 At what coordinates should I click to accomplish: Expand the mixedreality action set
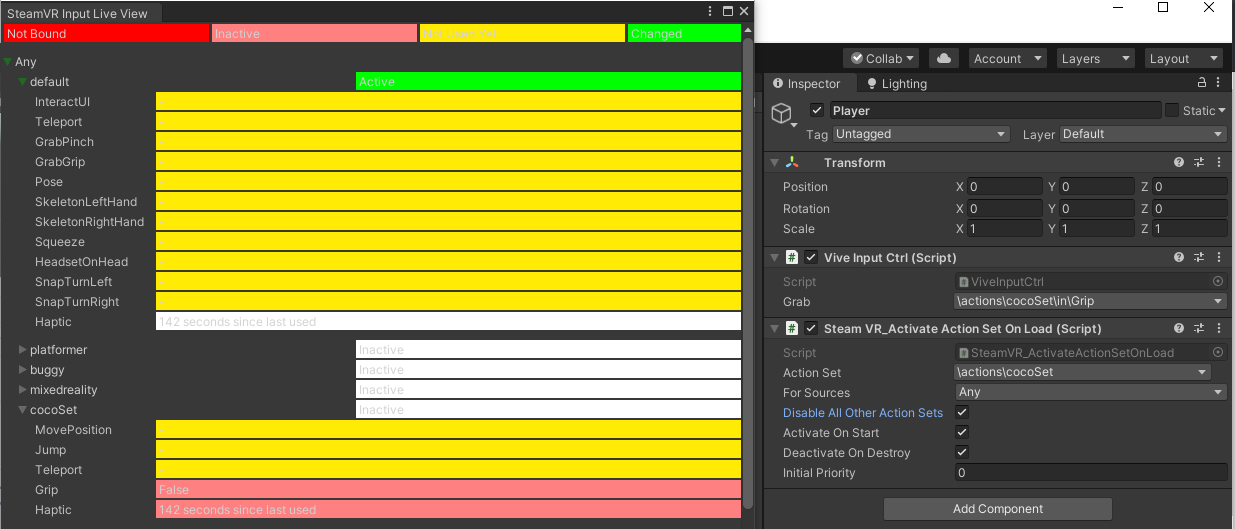point(22,390)
